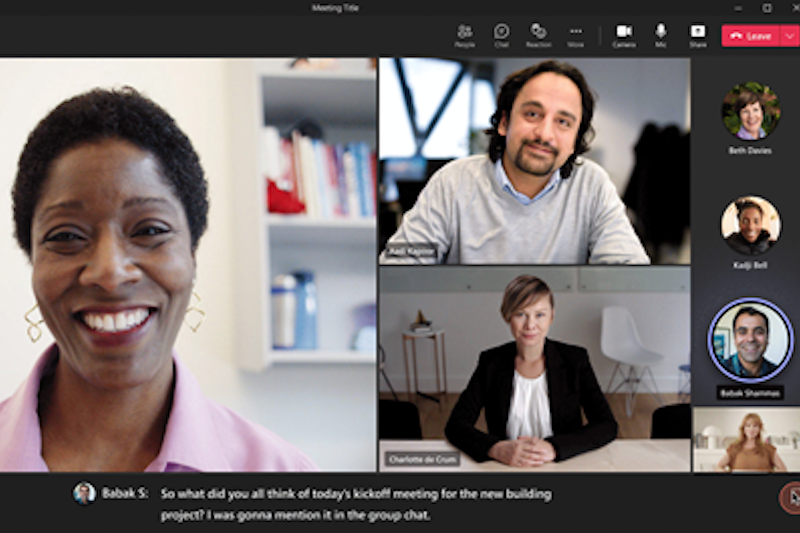Open the meeting Chat panel
The image size is (800, 533).
(501, 35)
